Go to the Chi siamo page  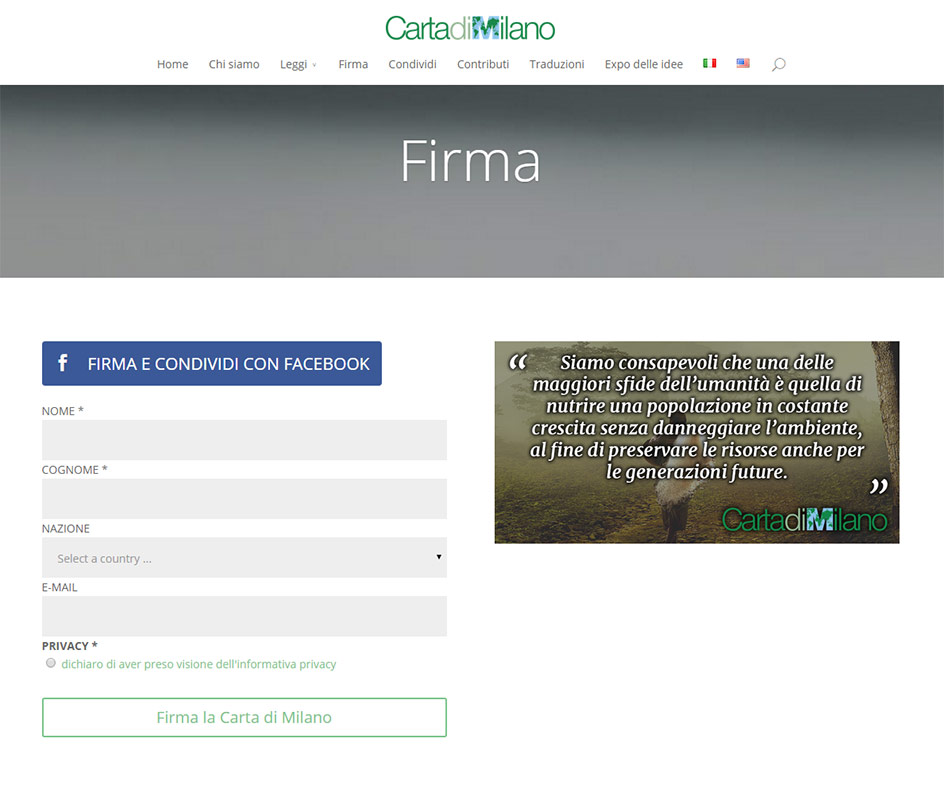tap(234, 64)
